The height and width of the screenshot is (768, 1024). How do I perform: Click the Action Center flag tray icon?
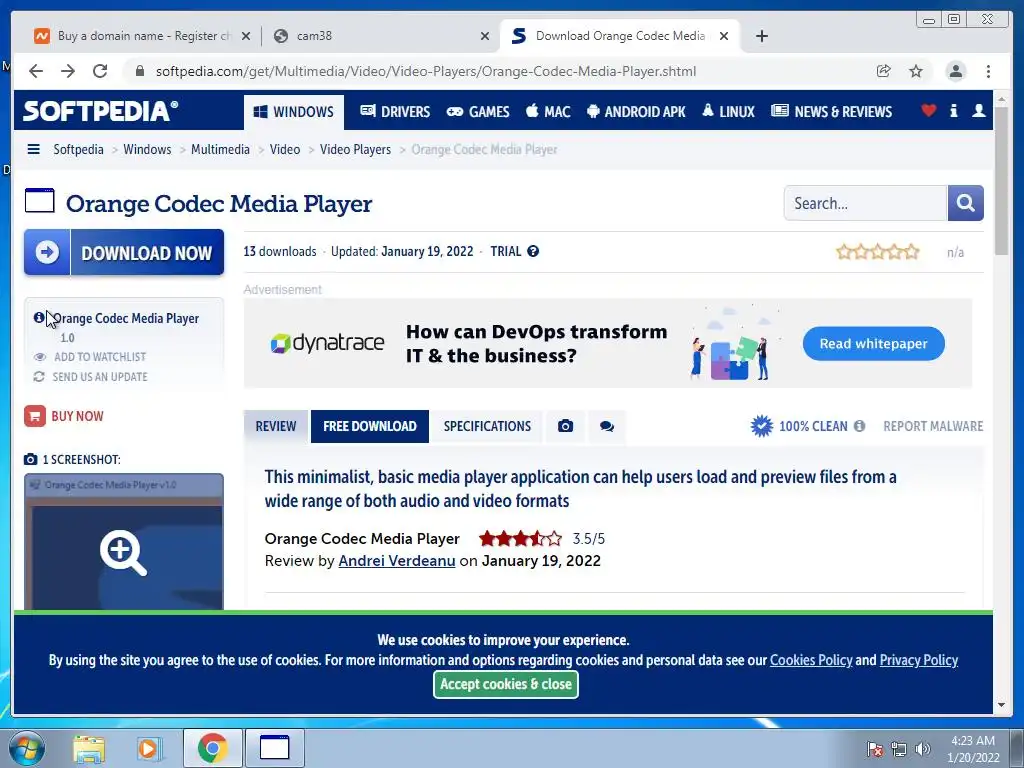874,749
